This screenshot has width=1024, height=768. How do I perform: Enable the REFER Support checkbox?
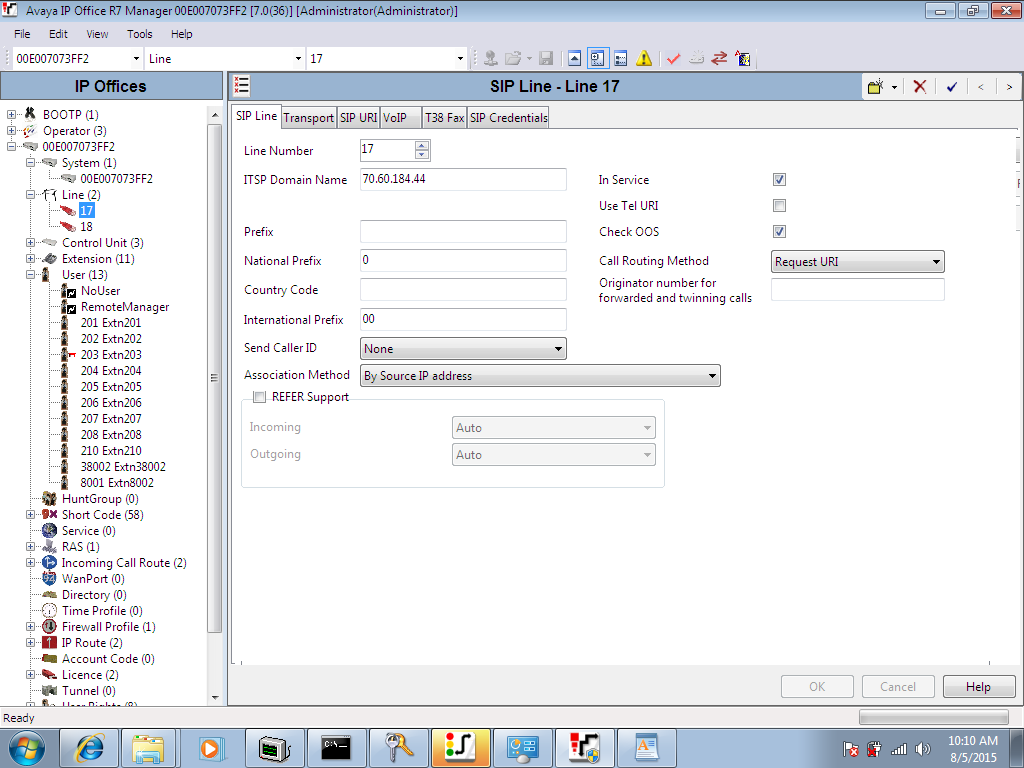(260, 397)
